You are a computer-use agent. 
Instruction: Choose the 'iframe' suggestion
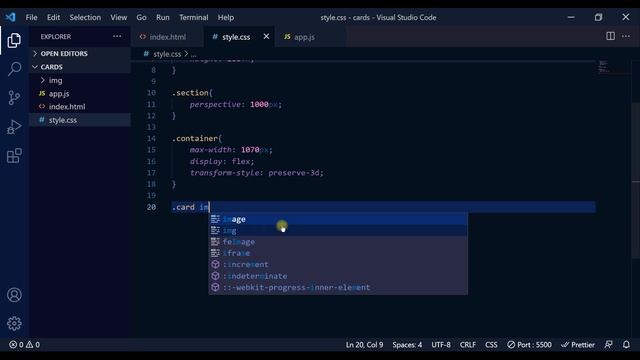pyautogui.click(x=338, y=253)
